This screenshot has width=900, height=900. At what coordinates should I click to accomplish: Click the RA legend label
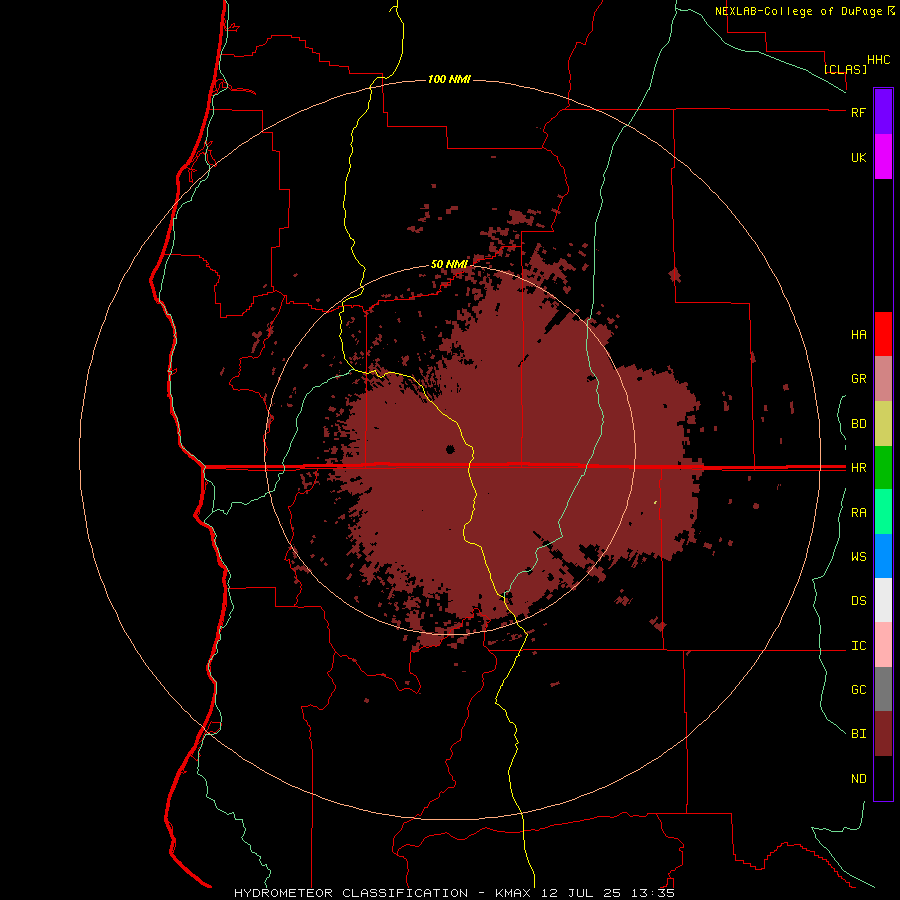tap(858, 513)
